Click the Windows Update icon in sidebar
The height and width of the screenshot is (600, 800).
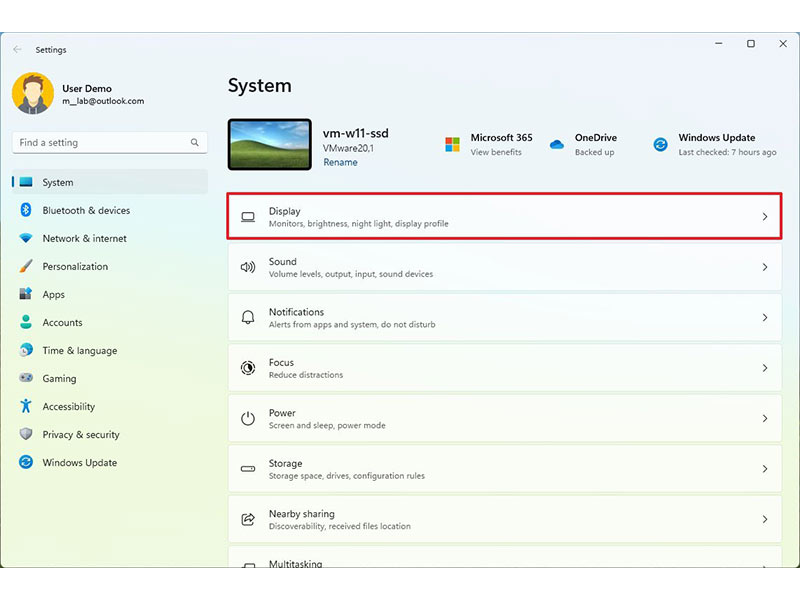(26, 462)
